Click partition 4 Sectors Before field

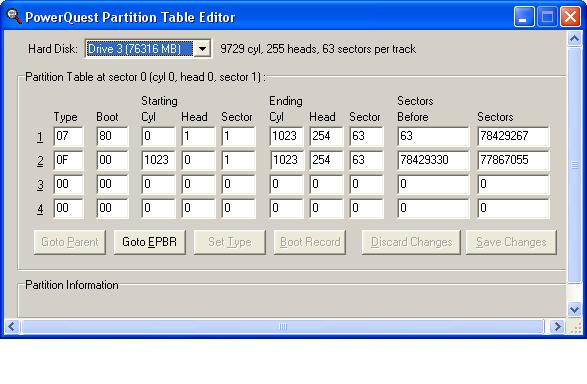[433, 208]
